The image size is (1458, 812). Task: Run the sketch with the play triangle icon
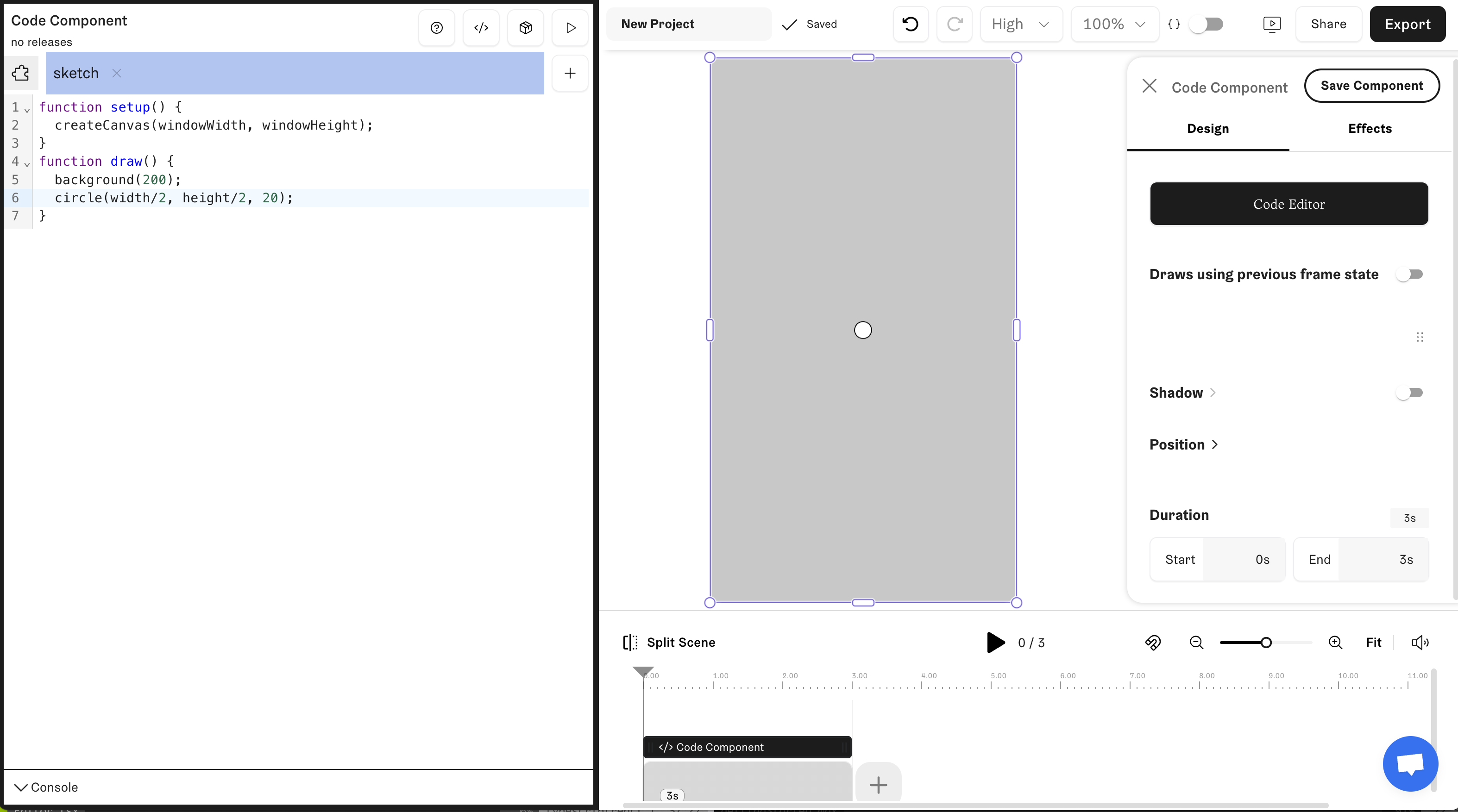[570, 28]
